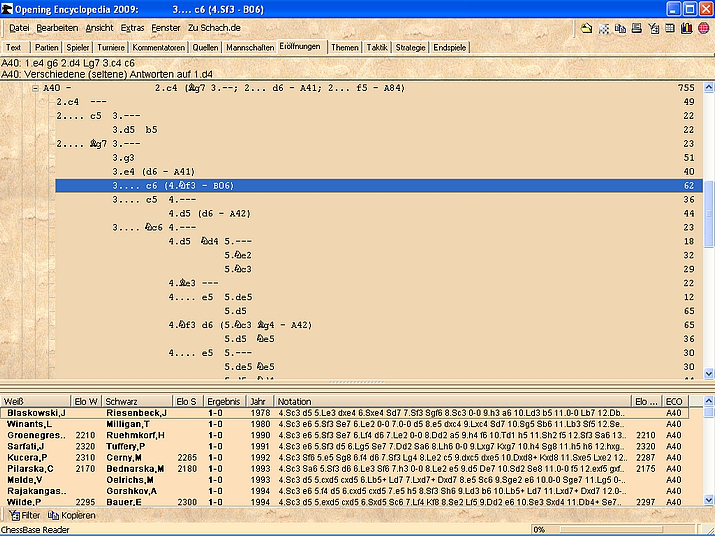715x536 pixels.
Task: Switch to the Mannschaften tab
Action: (250, 47)
